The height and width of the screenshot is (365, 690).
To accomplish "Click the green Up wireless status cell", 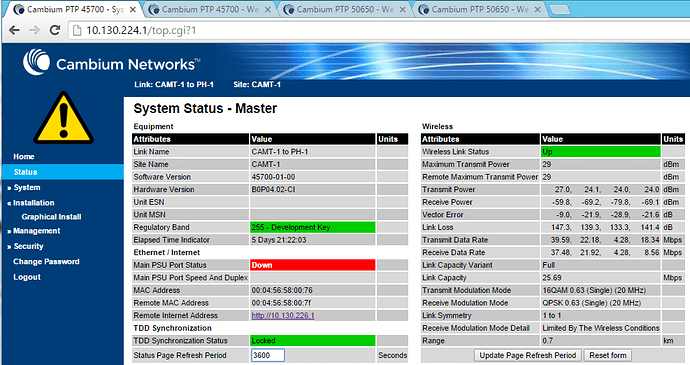I will (x=601, y=151).
